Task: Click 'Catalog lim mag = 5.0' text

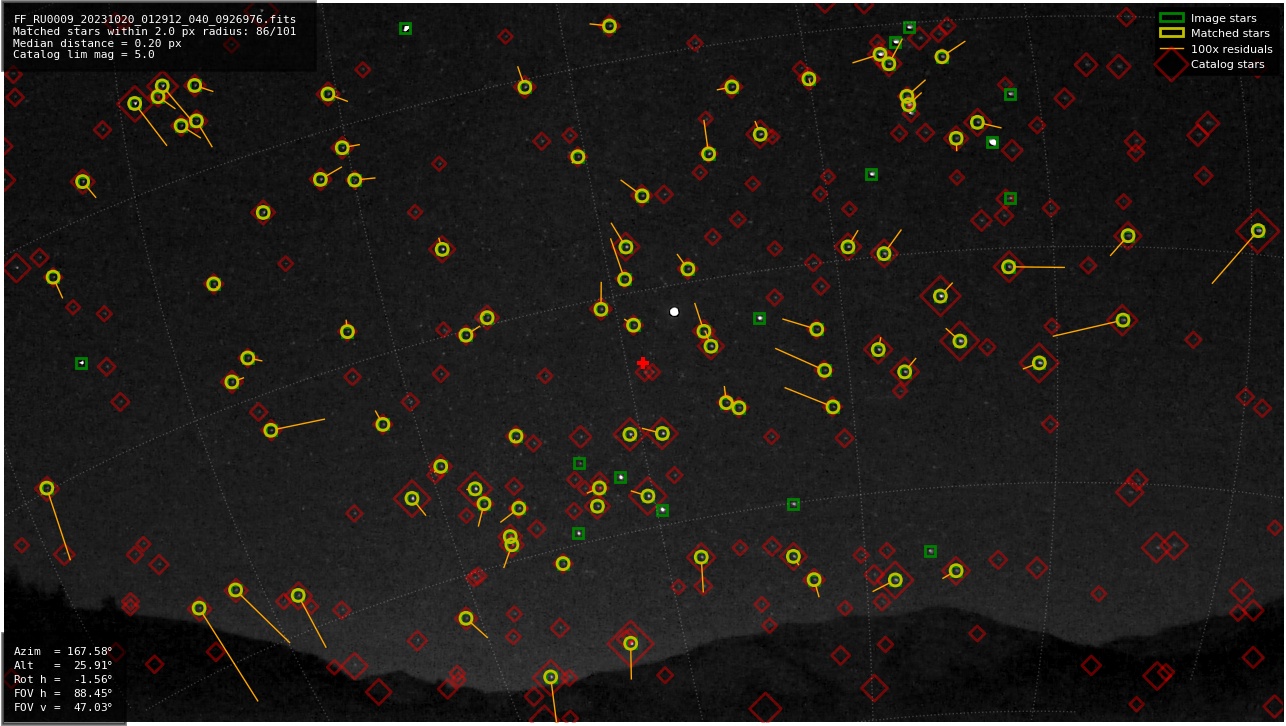Action: pos(83,55)
